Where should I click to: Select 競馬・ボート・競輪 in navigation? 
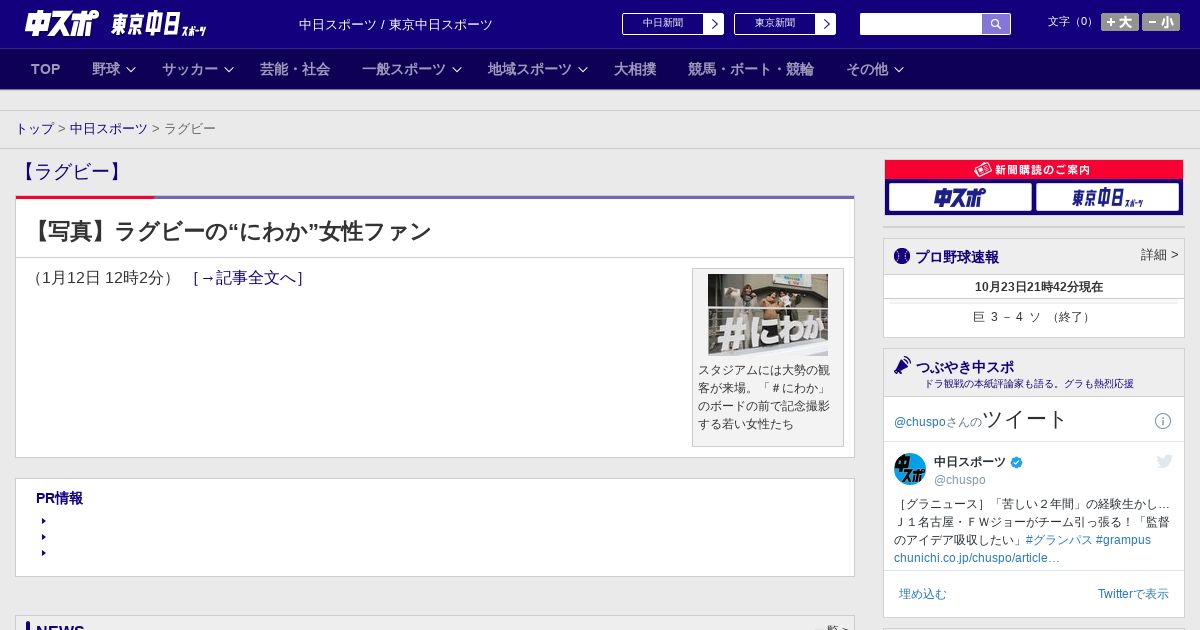click(751, 69)
